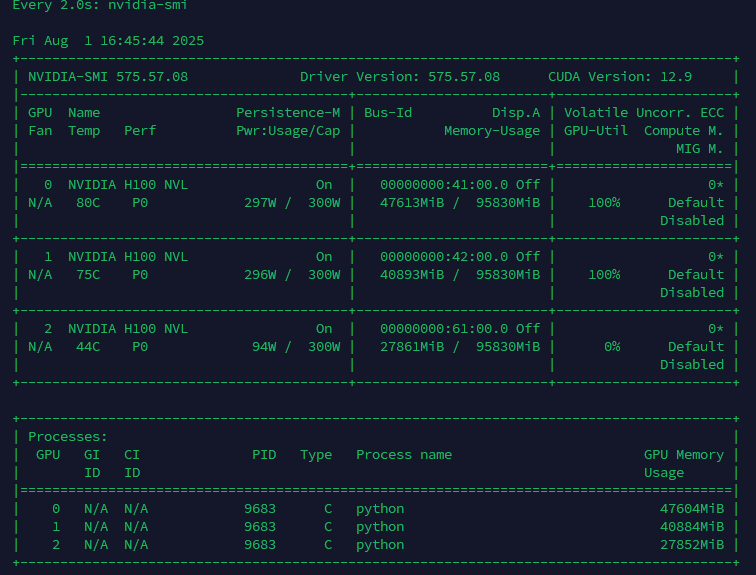
Task: Click the PID column header
Action: coord(264,455)
